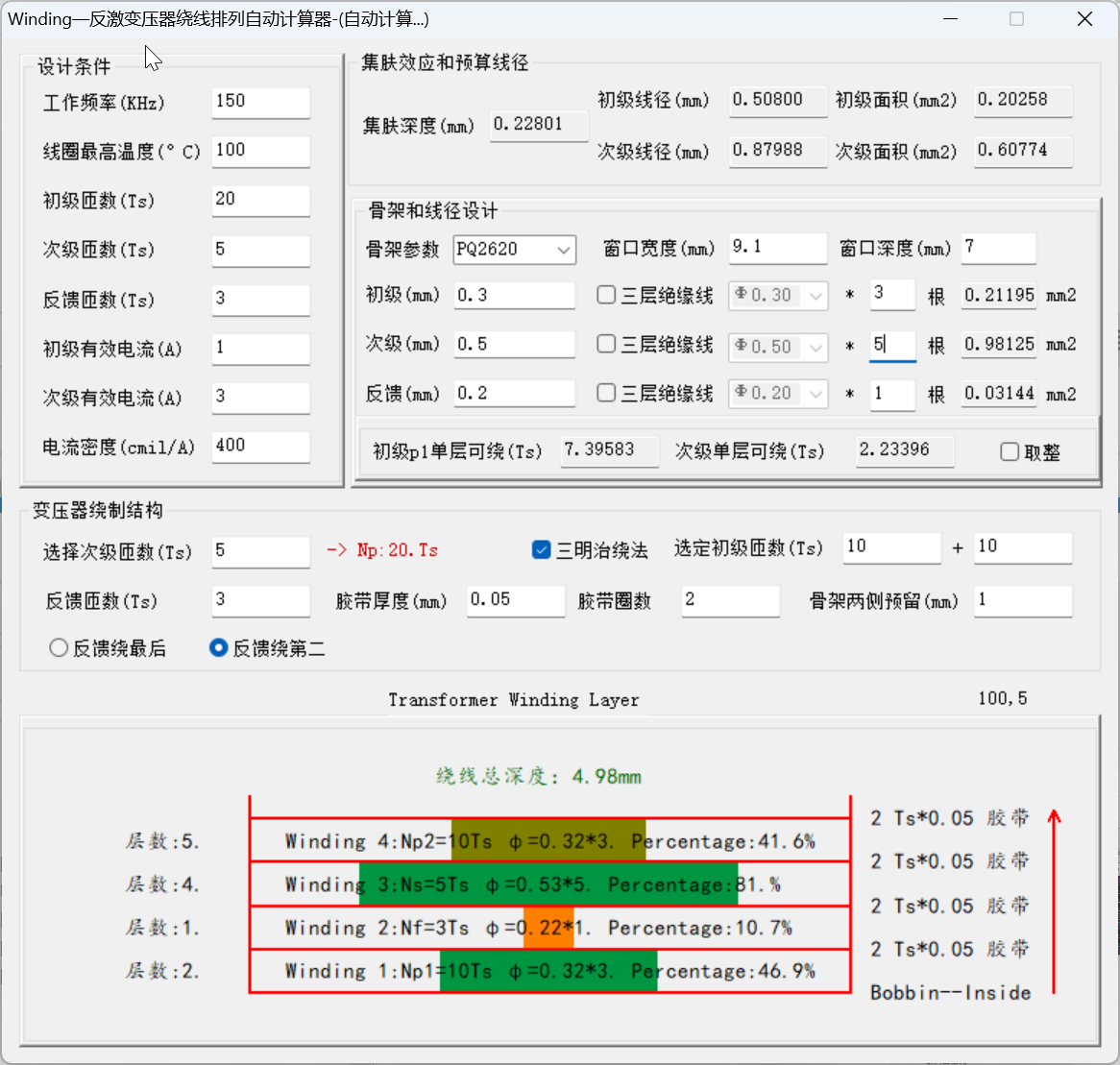The image size is (1120, 1065).
Task: Click the window width field showing 9.1
Action: (x=777, y=248)
